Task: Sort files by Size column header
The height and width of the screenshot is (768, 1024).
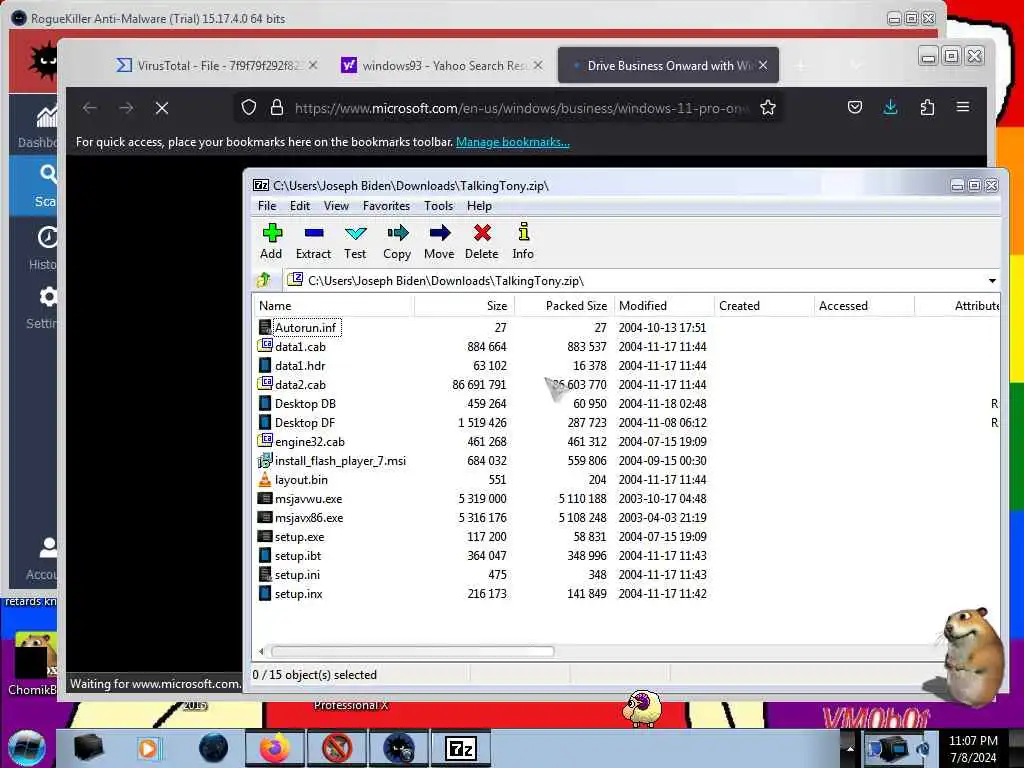Action: pos(464,306)
